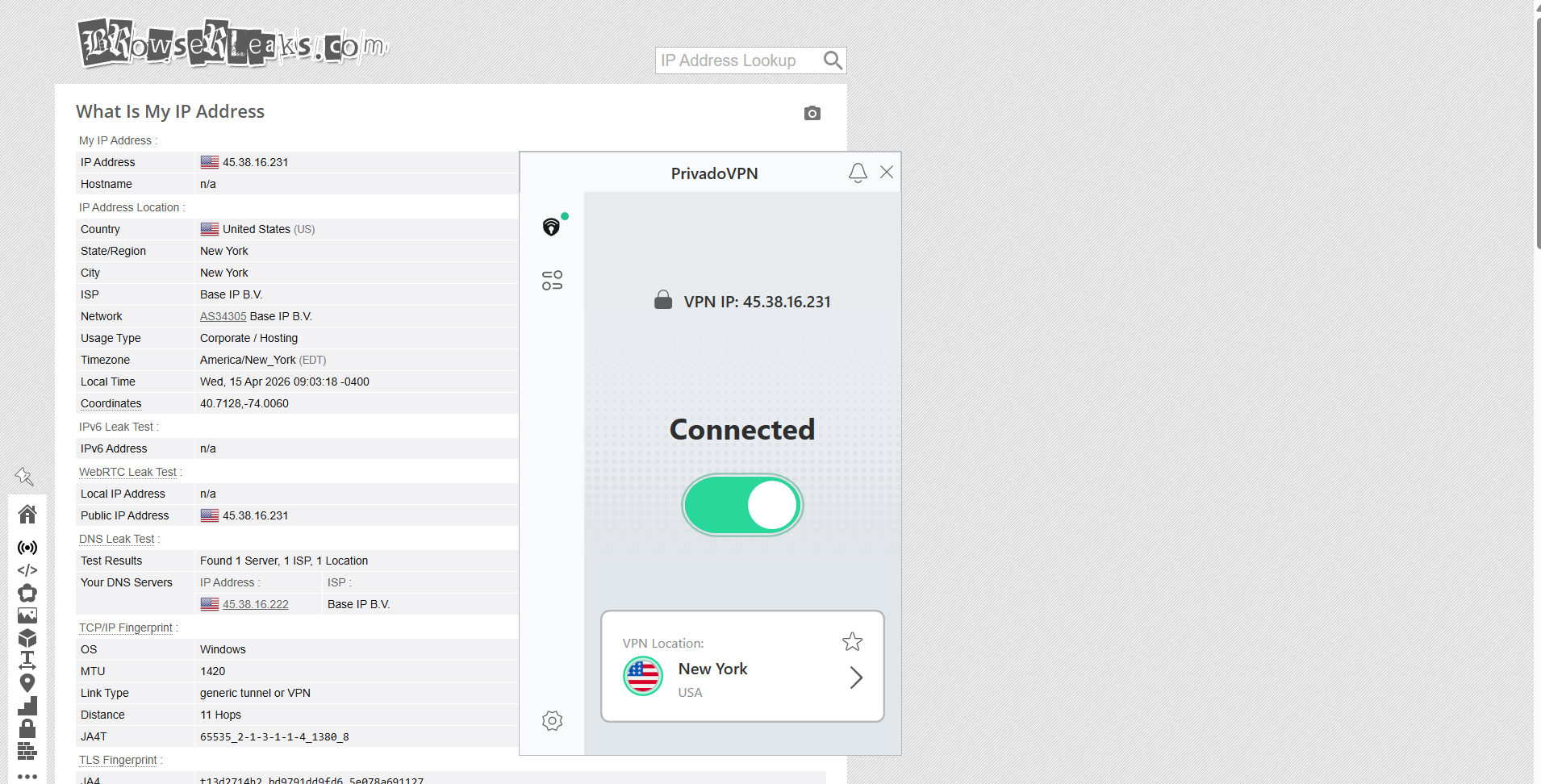The height and width of the screenshot is (784, 1541).
Task: Click the Connected status text
Action: click(742, 429)
